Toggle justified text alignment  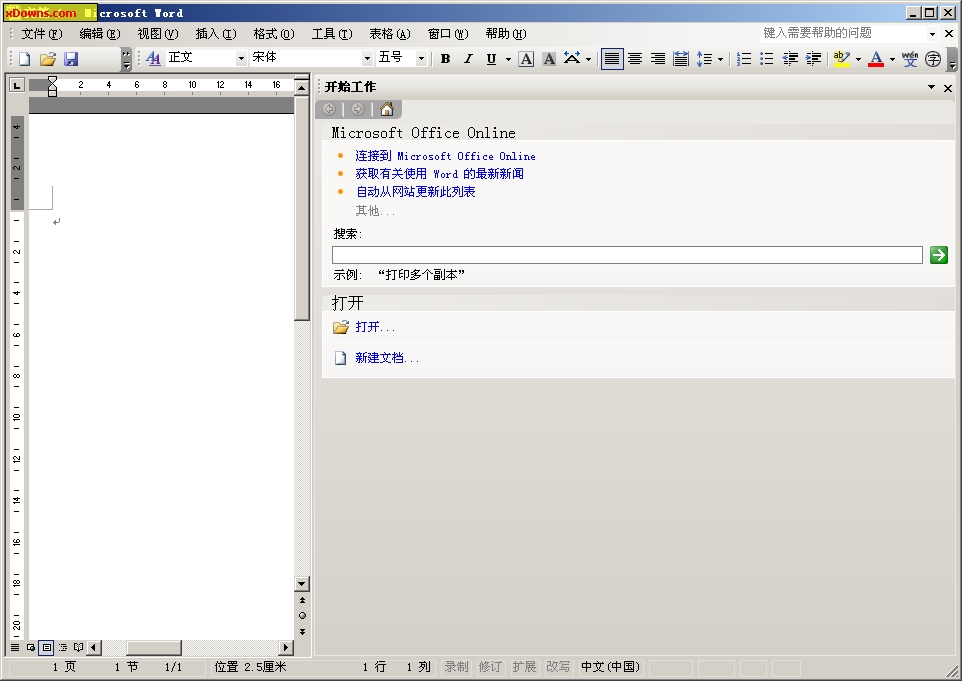[612, 59]
